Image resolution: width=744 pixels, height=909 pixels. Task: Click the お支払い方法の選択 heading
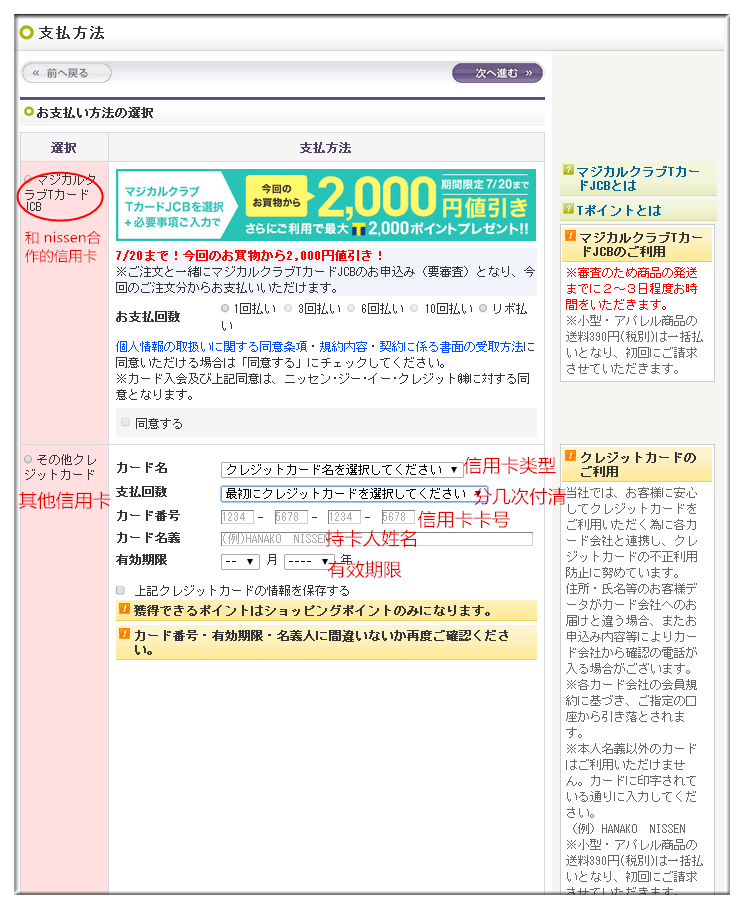(95, 112)
